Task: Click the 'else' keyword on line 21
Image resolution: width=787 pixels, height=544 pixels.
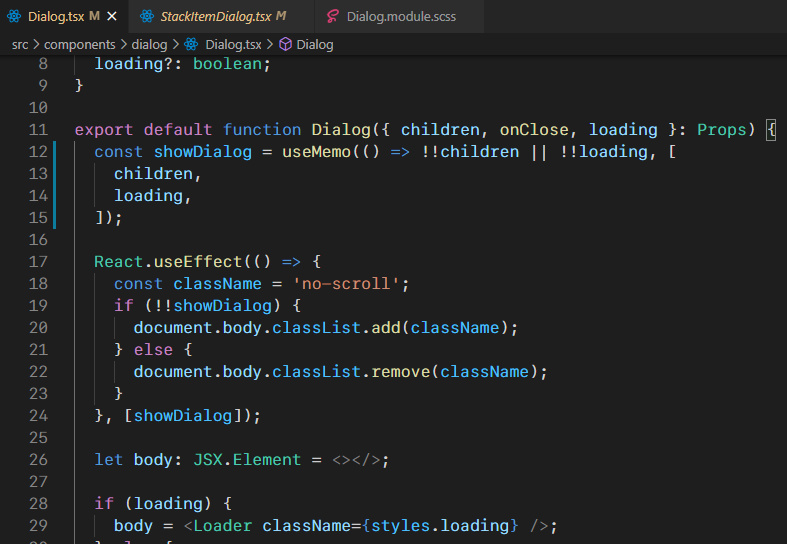Action: [153, 350]
